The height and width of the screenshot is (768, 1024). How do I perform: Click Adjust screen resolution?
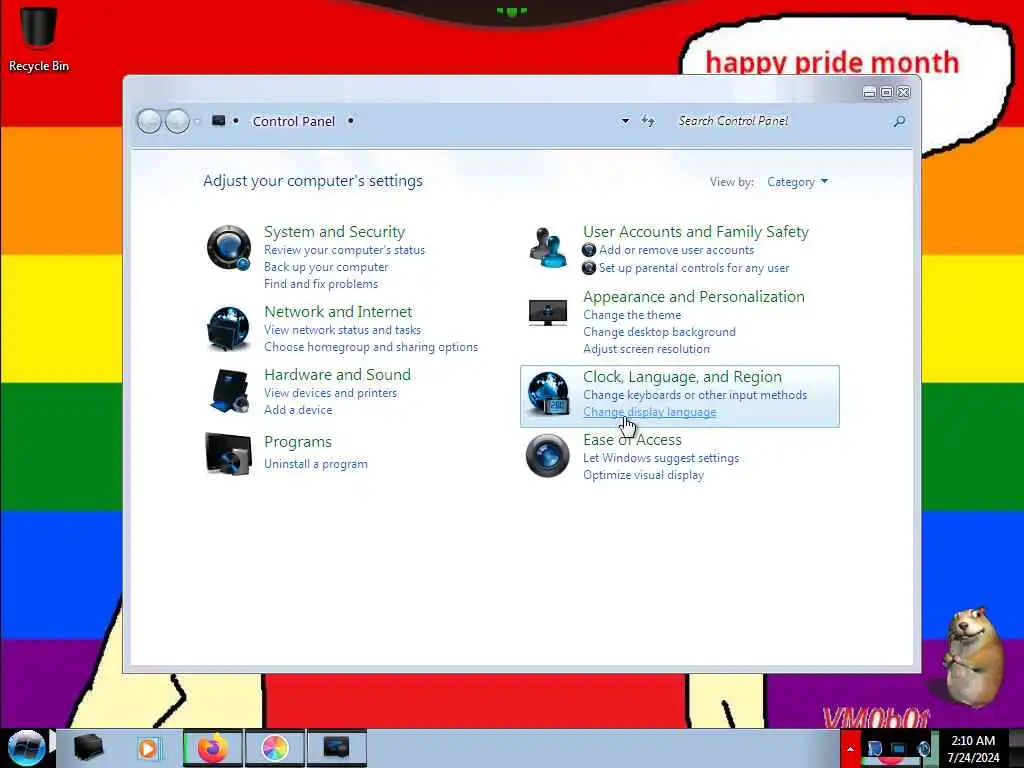[x=646, y=349]
